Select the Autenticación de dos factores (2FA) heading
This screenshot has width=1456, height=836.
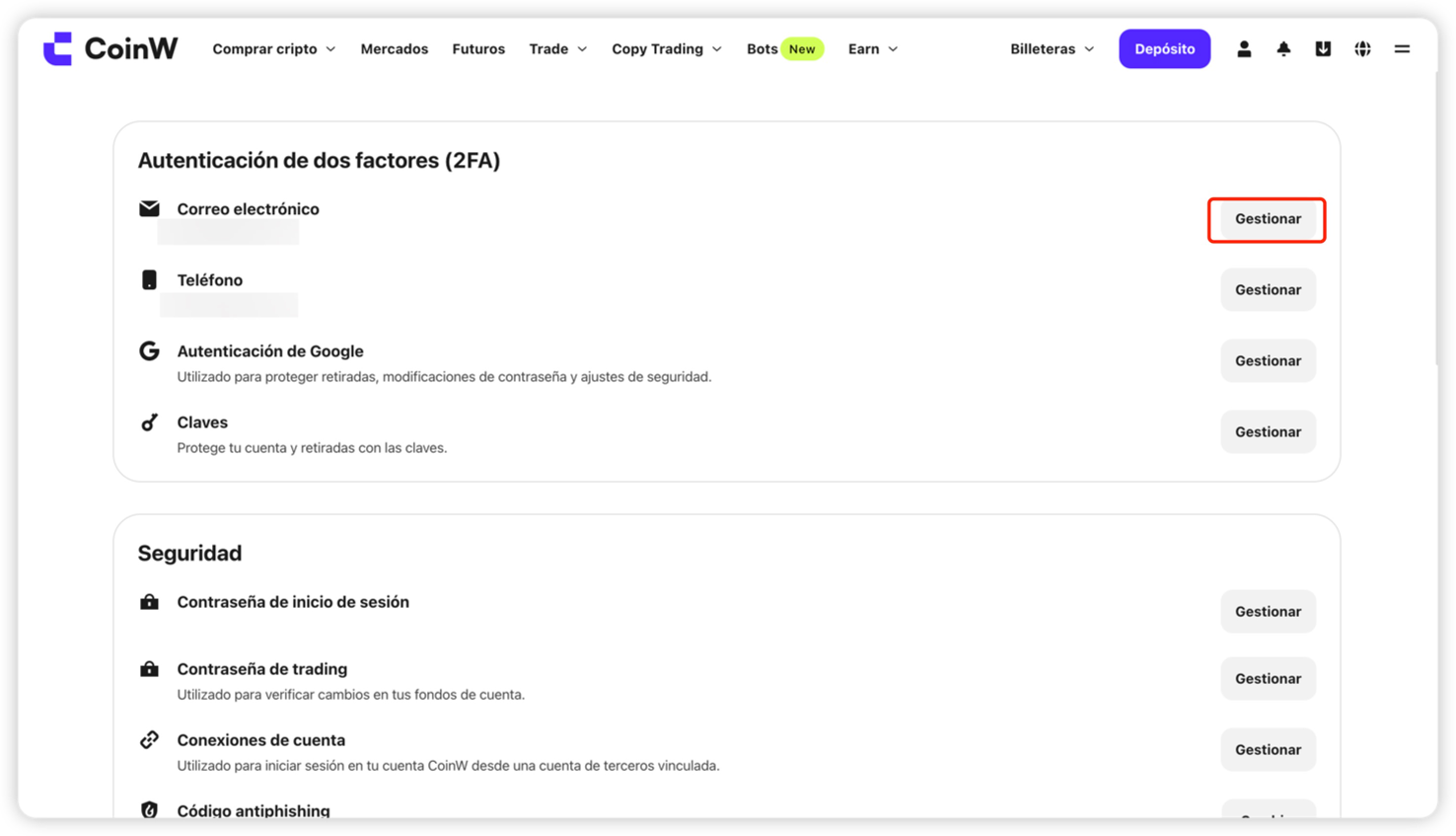319,160
